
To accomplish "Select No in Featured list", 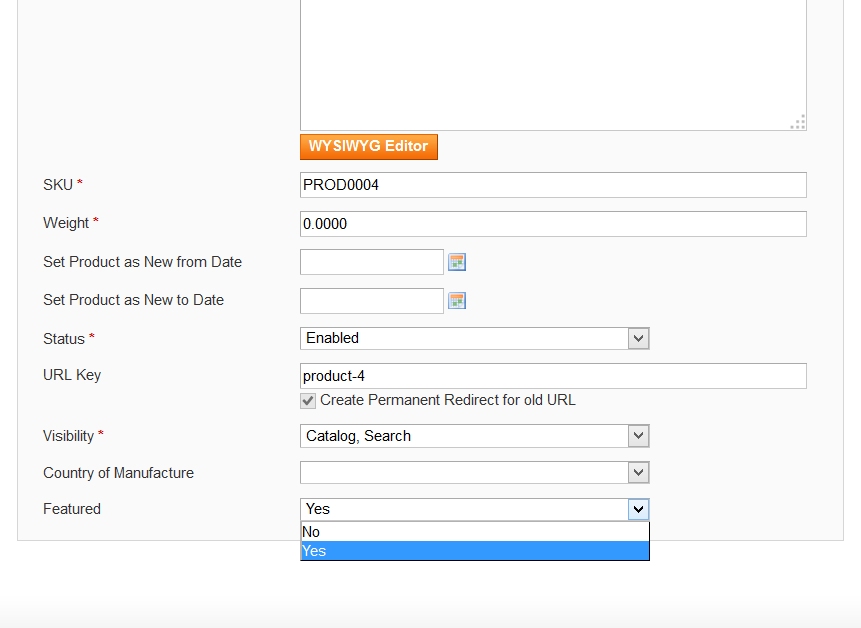I will (474, 532).
